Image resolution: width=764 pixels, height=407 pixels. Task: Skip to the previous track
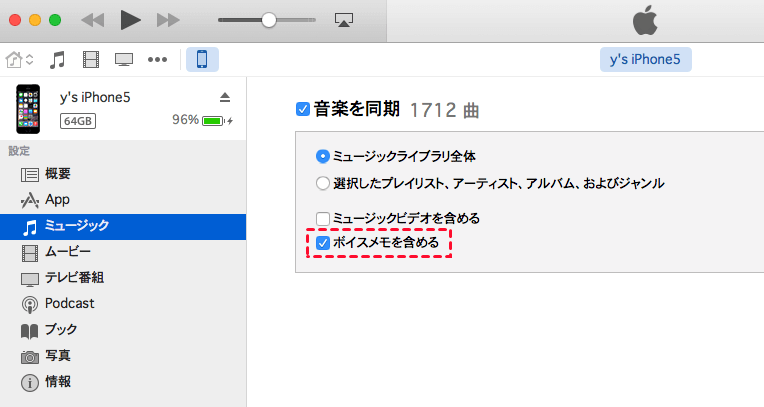(92, 20)
